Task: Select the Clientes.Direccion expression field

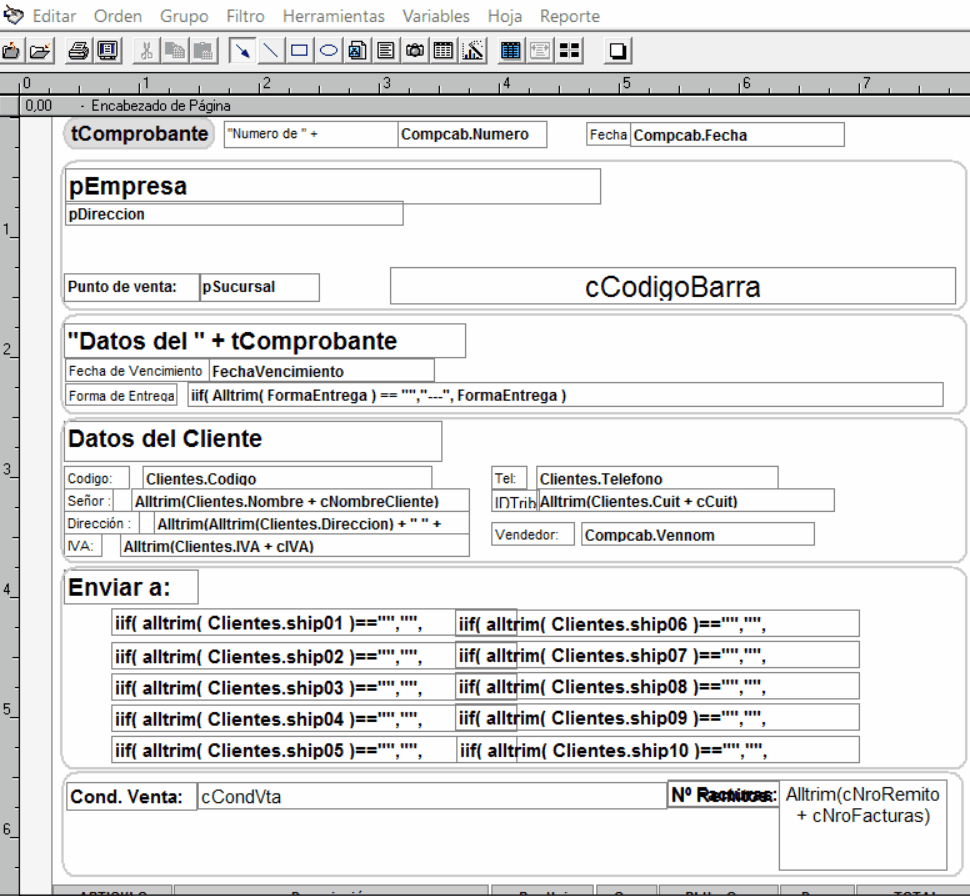Action: (x=311, y=523)
